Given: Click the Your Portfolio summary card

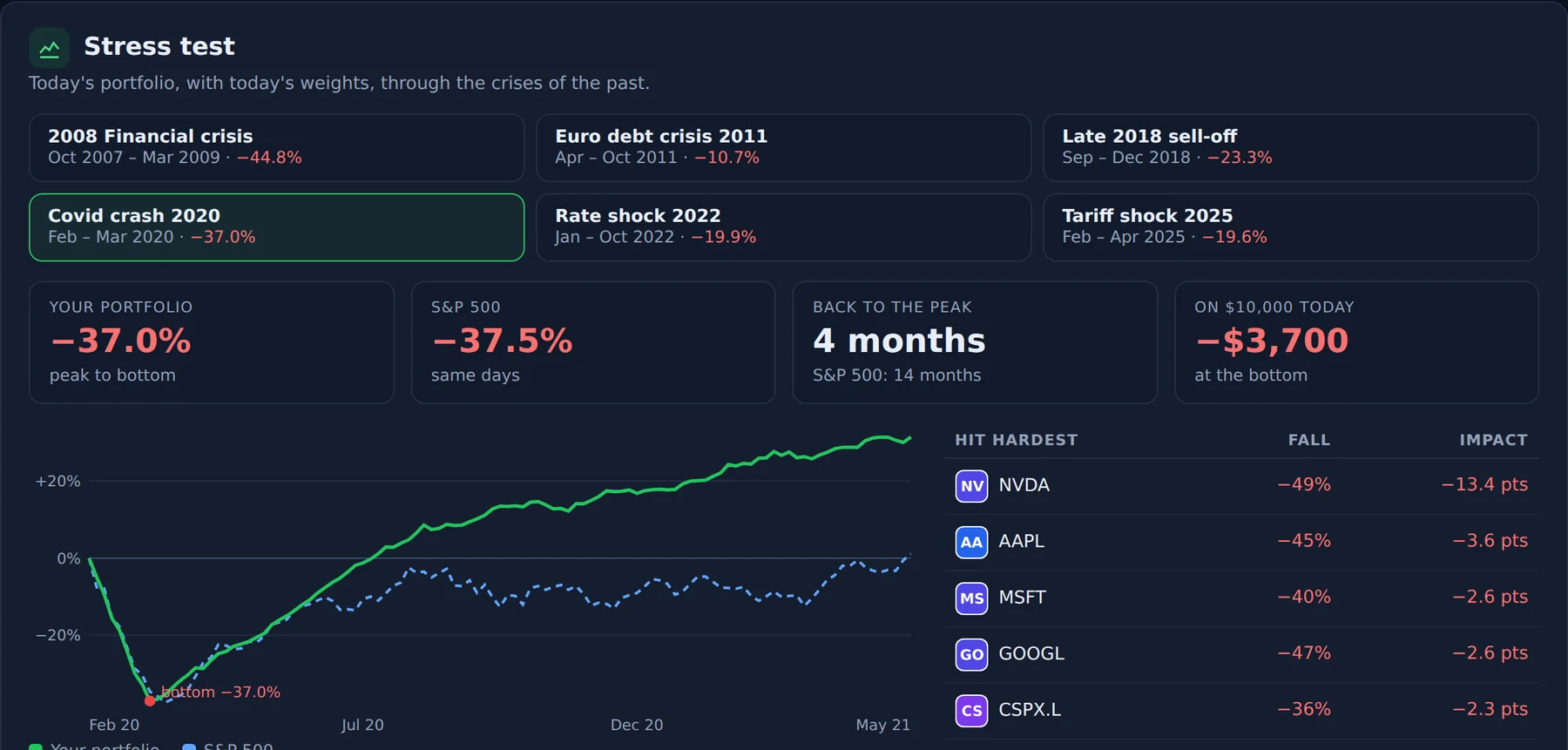Looking at the screenshot, I should 212,342.
